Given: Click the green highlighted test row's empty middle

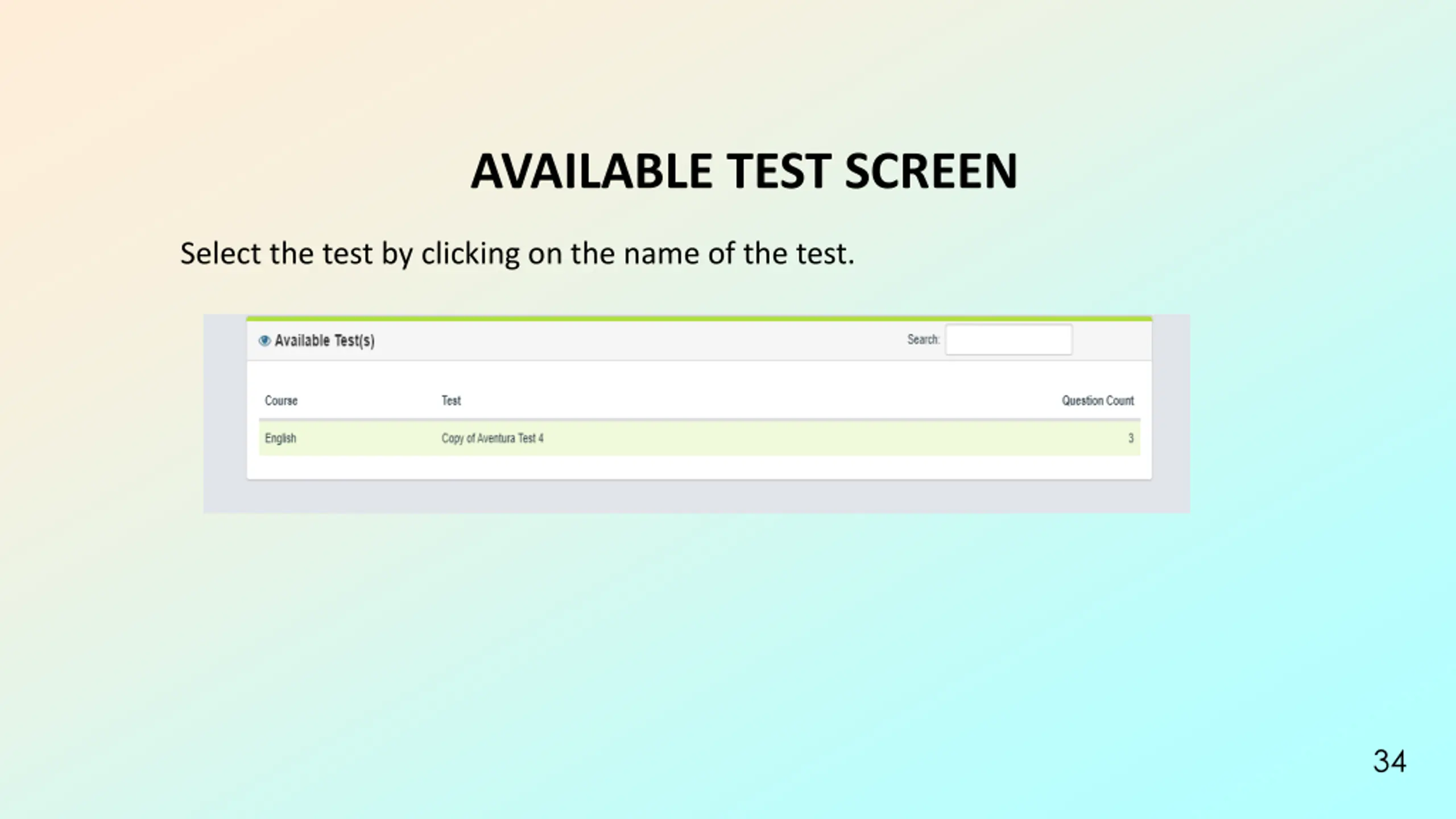Looking at the screenshot, I should click(x=796, y=439).
